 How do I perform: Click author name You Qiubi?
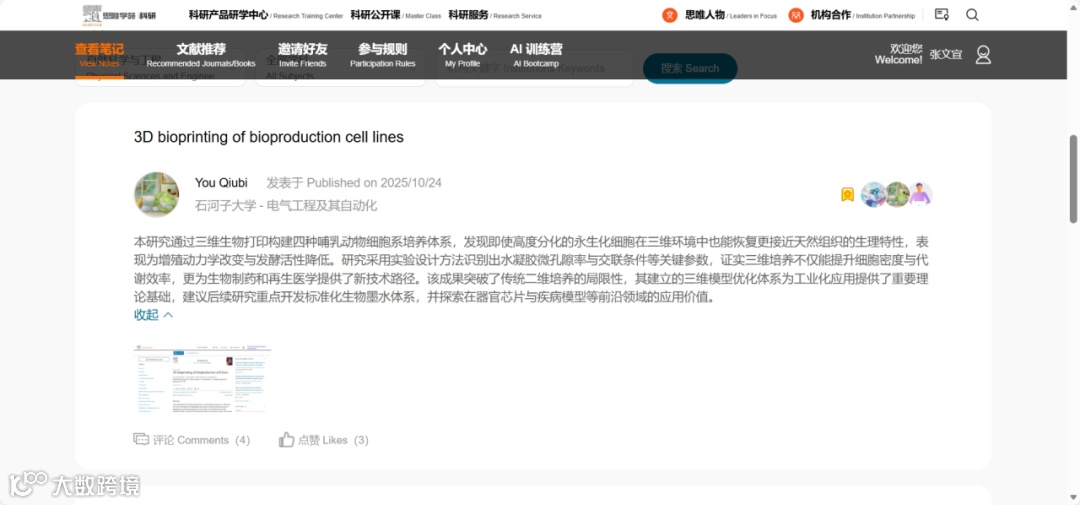point(221,183)
